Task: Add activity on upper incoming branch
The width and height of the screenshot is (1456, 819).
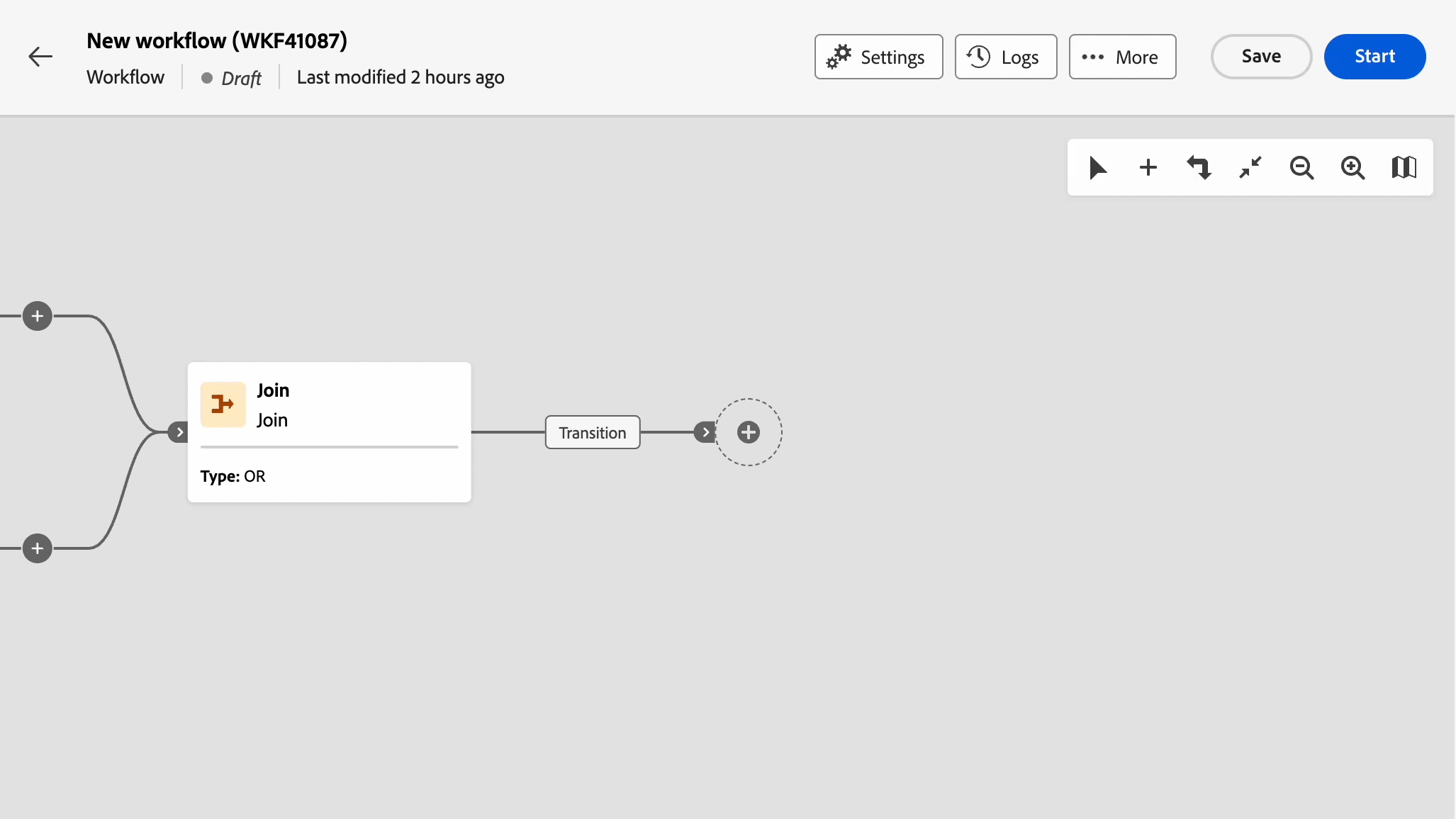Action: pos(38,316)
